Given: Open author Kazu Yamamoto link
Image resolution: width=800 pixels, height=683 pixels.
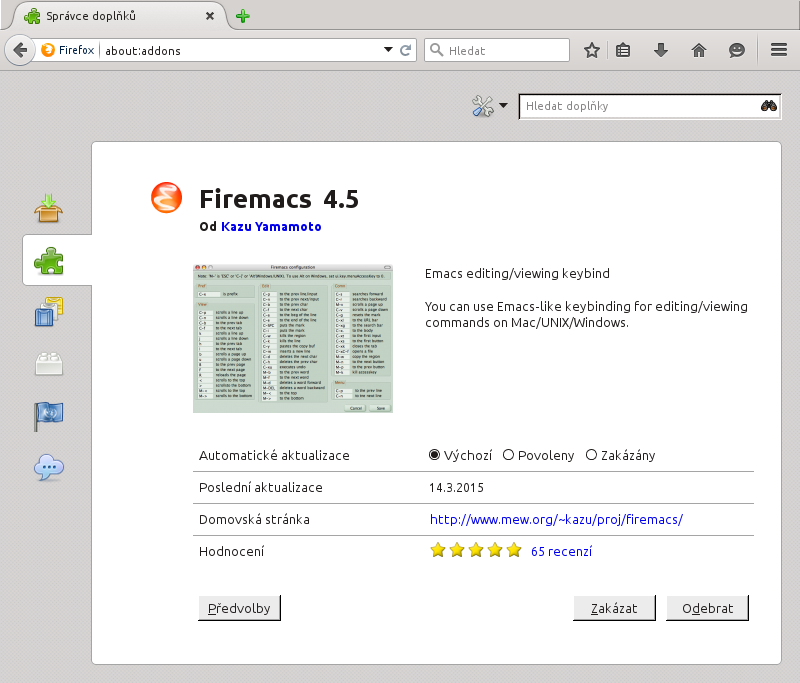Looking at the screenshot, I should (x=271, y=226).
